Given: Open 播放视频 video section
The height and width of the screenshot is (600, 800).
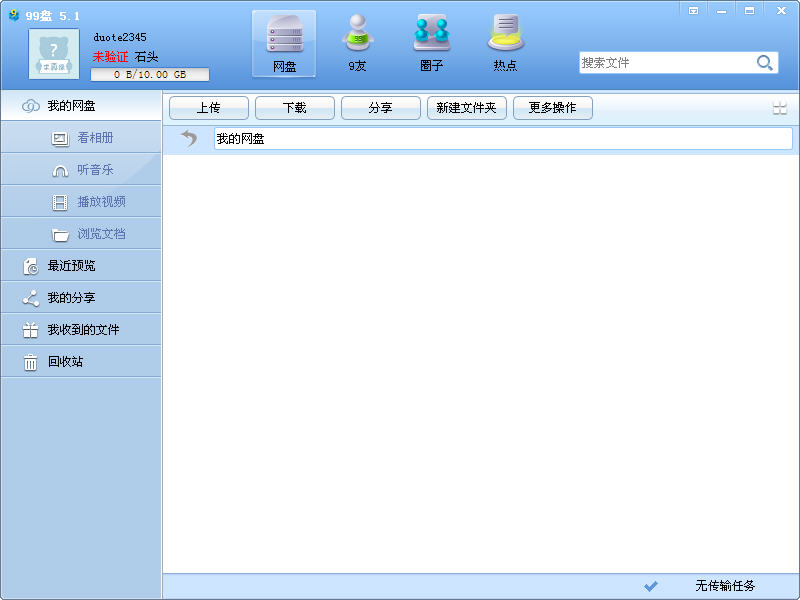Looking at the screenshot, I should (81, 202).
